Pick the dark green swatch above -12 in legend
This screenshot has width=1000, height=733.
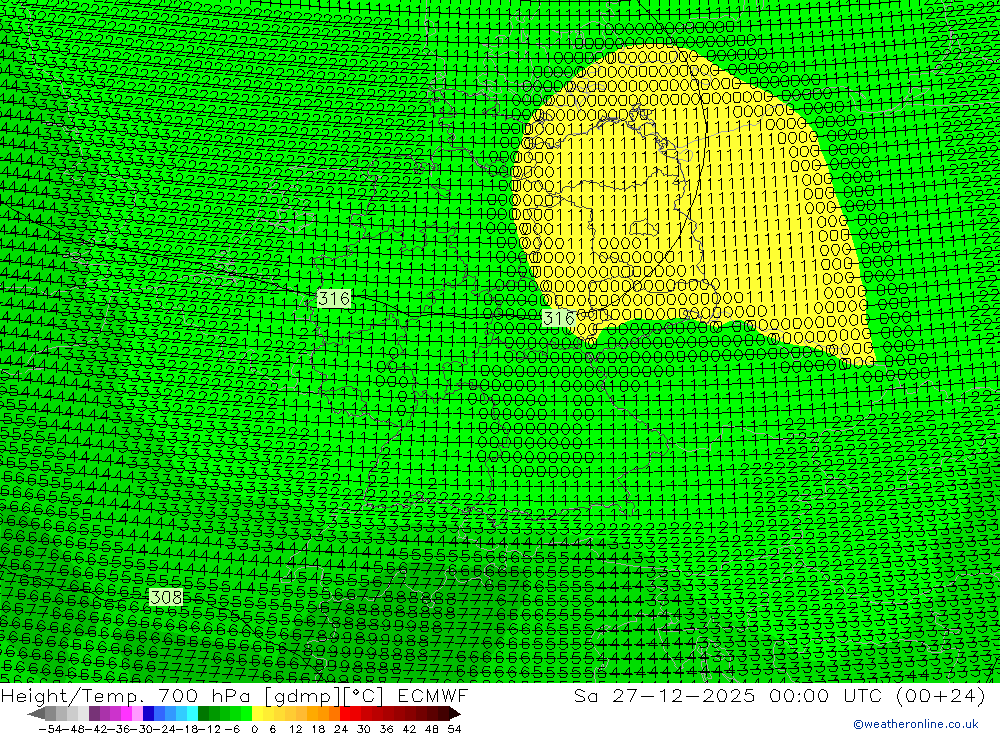(x=203, y=713)
